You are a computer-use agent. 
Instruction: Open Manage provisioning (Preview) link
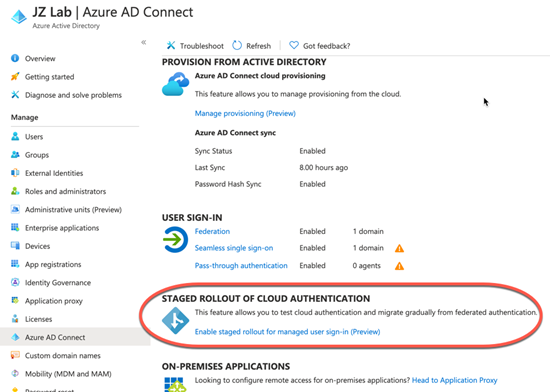(245, 113)
